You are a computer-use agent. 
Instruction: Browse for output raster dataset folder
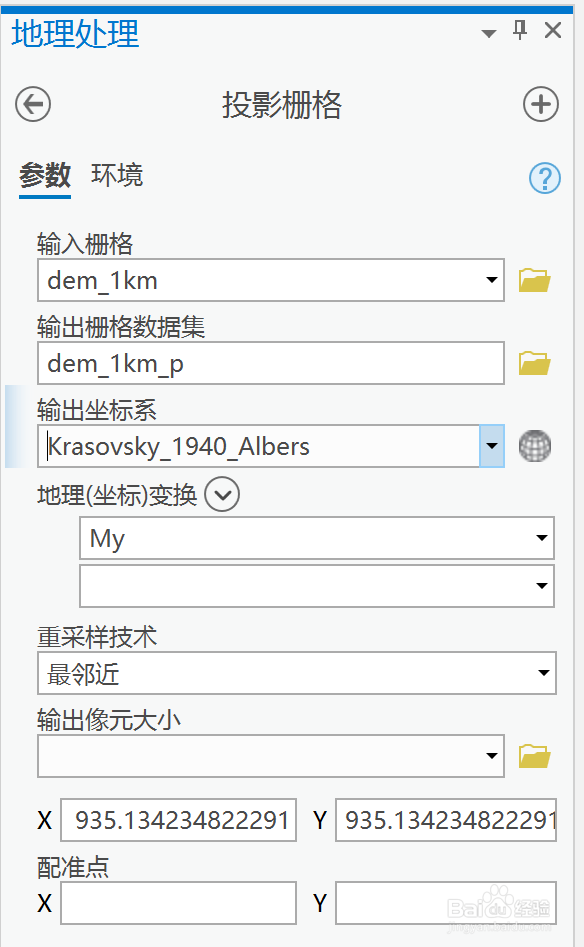534,363
